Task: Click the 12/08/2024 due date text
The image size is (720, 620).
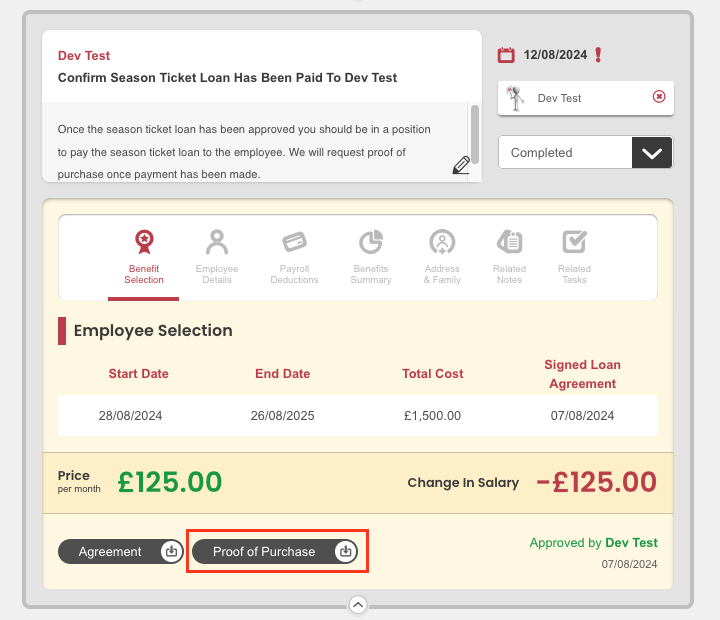Action: pos(555,55)
